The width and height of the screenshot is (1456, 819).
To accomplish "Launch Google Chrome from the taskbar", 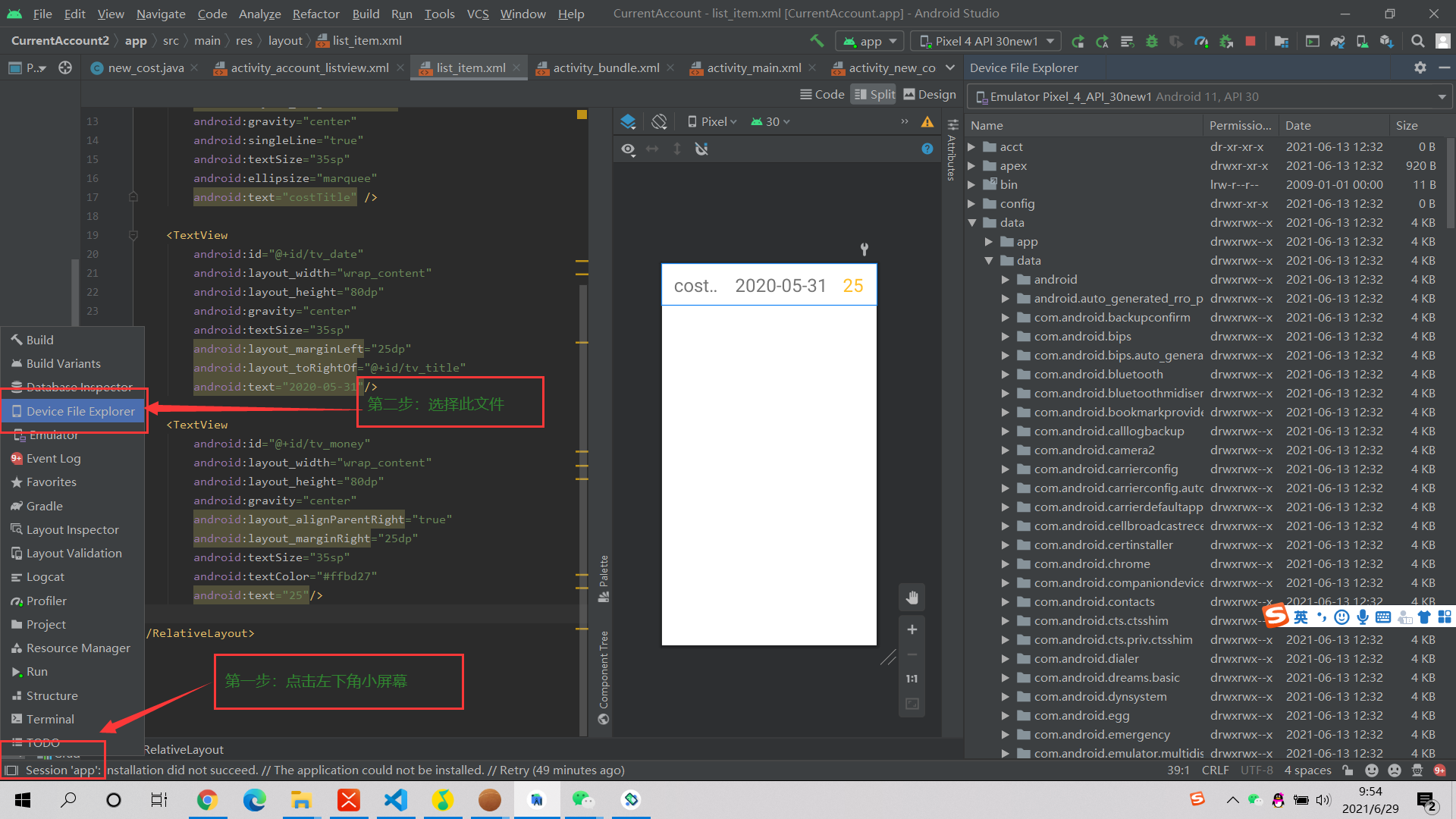I will point(208,799).
